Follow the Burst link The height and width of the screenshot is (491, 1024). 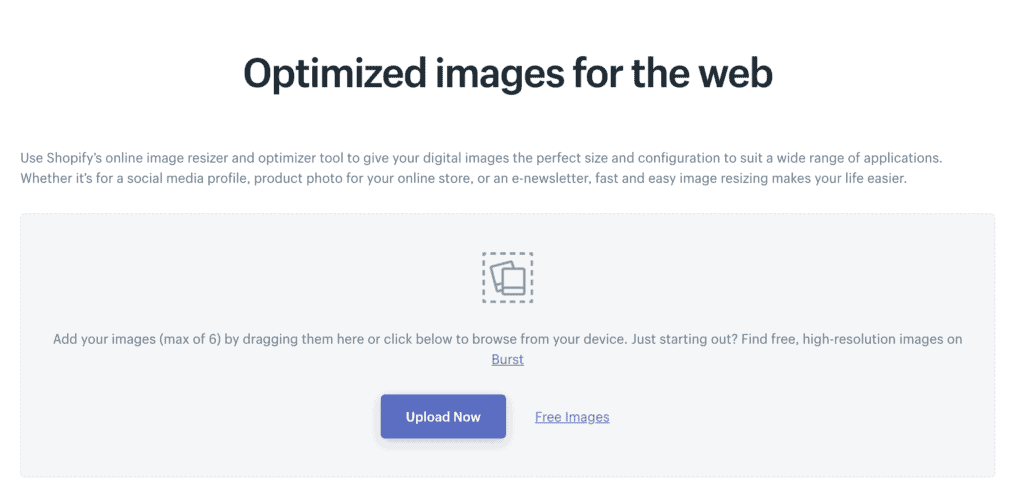click(507, 359)
